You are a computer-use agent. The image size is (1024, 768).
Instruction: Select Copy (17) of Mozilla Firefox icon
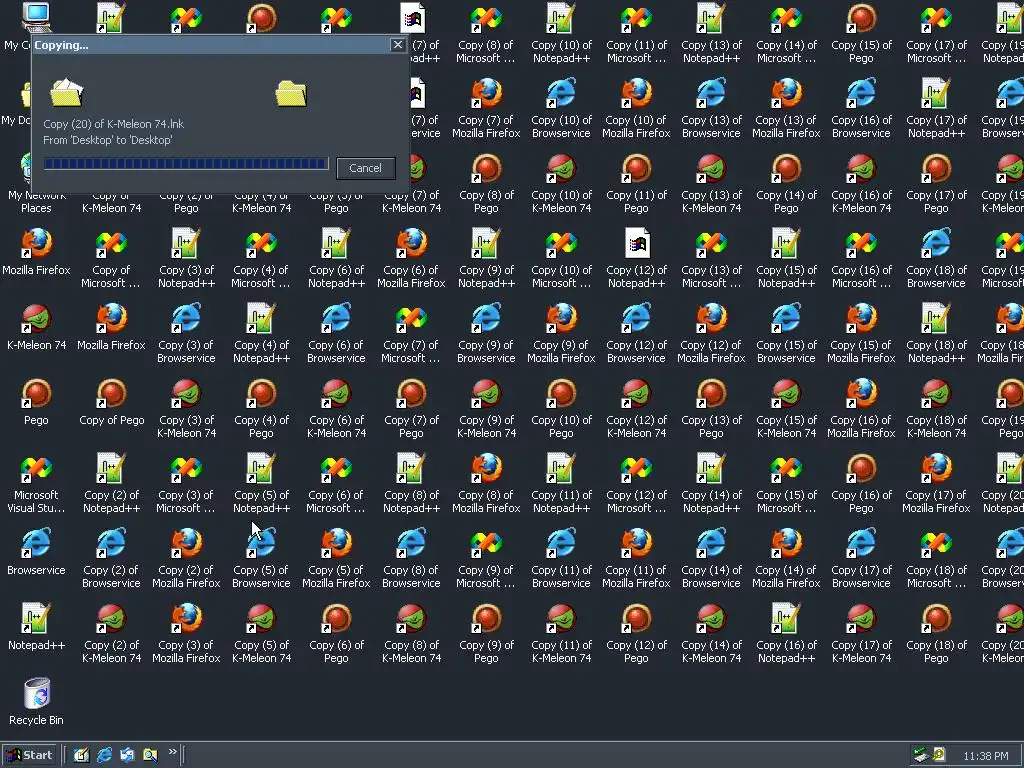[x=936, y=468]
